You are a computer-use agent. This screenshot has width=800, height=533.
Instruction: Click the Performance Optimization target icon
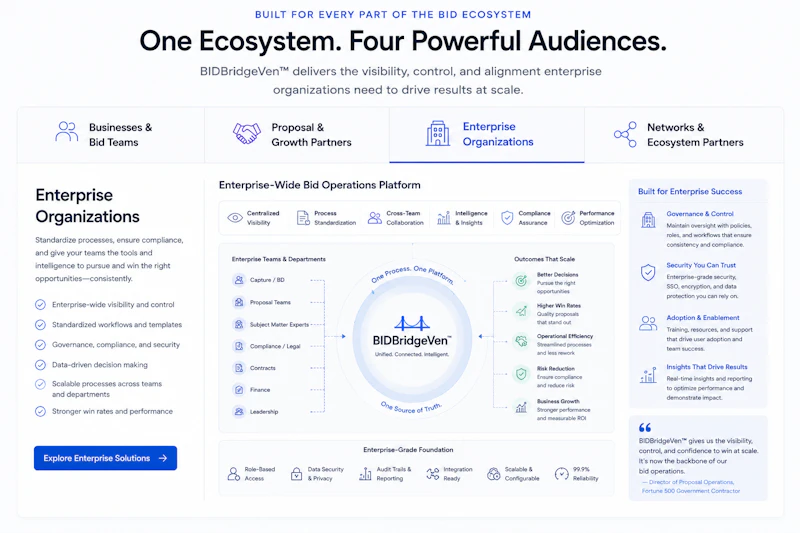(x=568, y=218)
